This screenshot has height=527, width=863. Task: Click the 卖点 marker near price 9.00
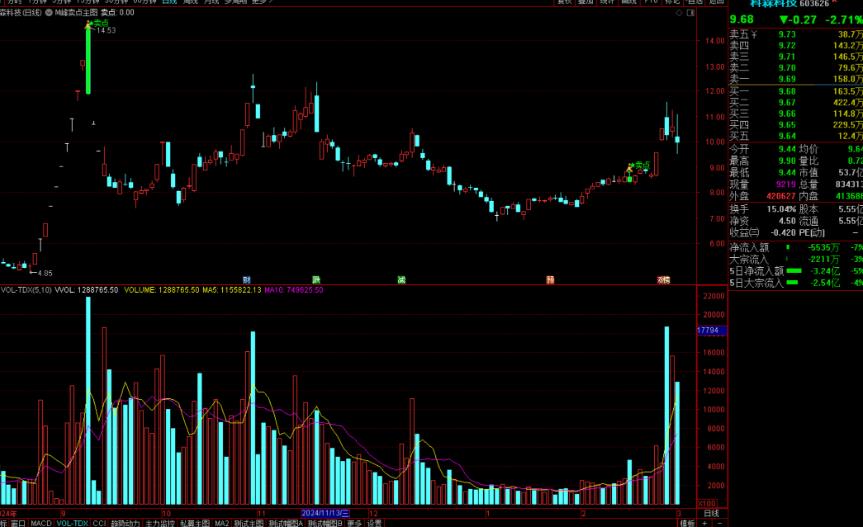tap(641, 166)
